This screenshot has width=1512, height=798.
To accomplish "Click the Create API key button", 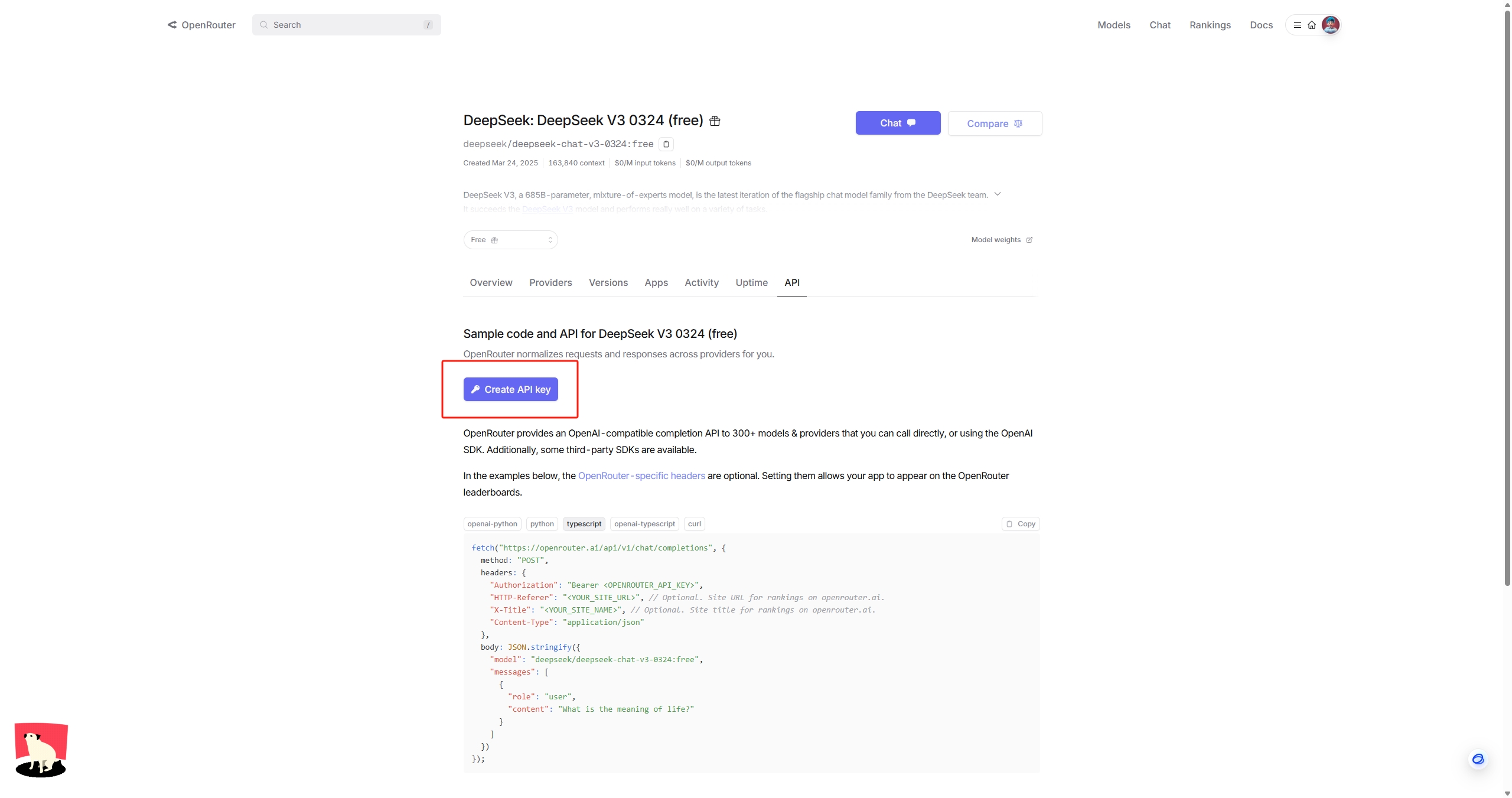I will [x=510, y=389].
